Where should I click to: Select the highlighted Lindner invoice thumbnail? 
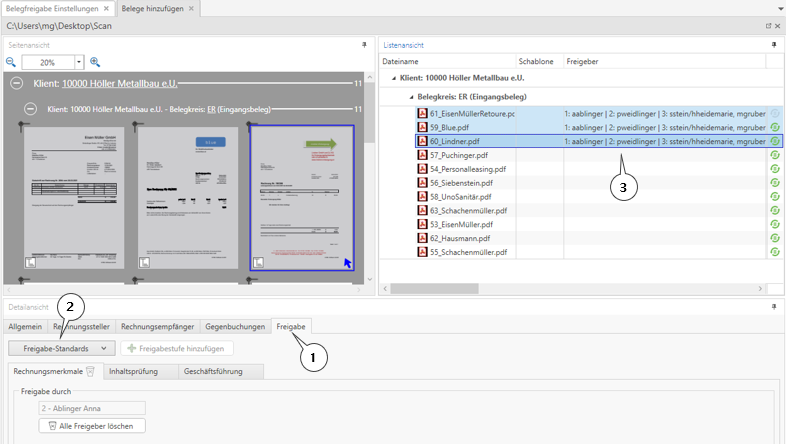tap(302, 198)
